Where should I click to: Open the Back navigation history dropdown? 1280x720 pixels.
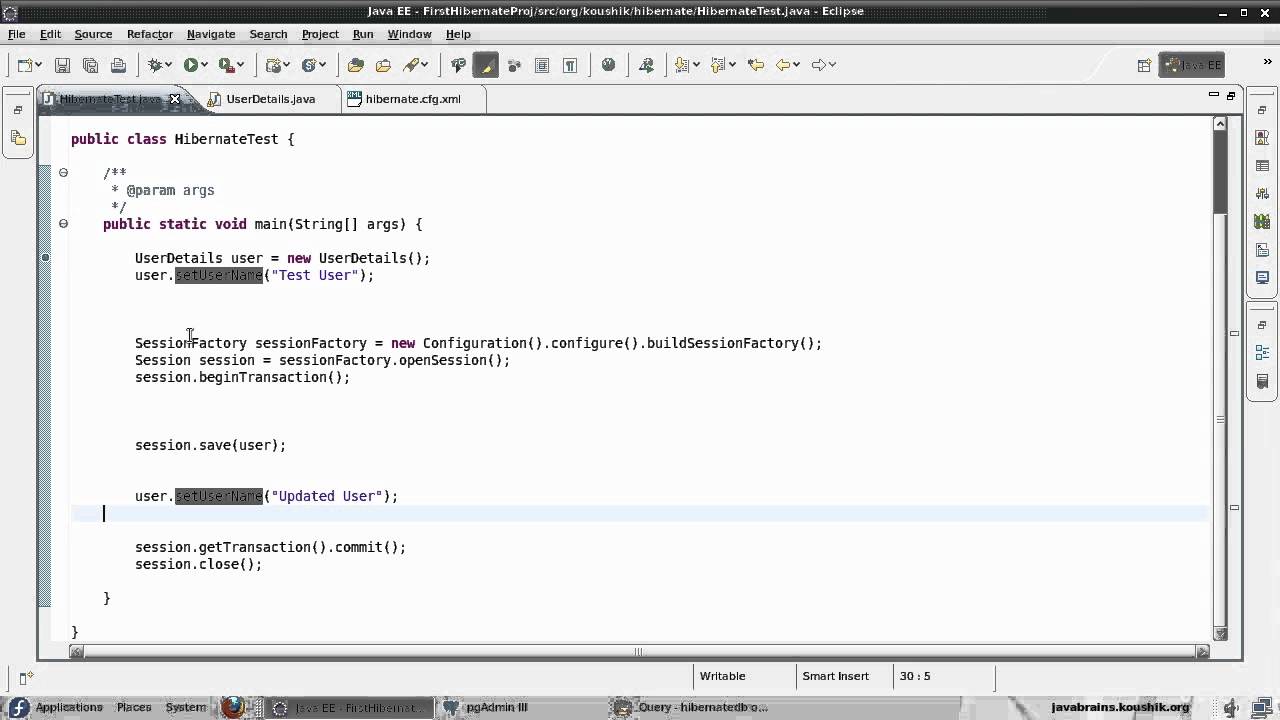(x=797, y=65)
